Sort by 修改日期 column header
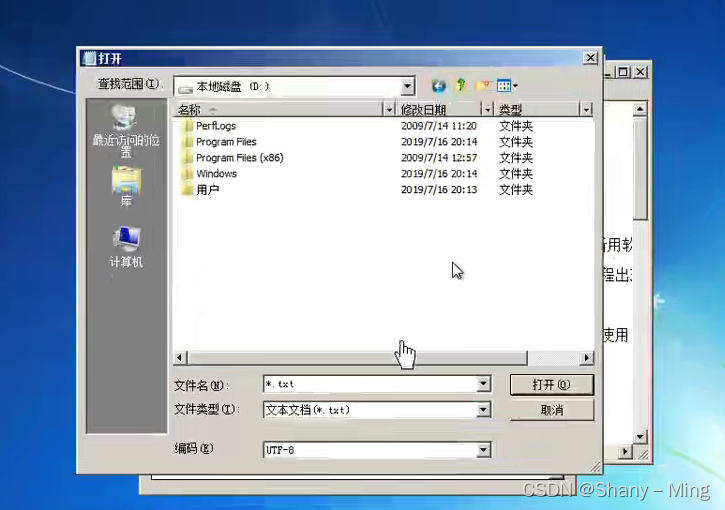725x510 pixels. [439, 110]
